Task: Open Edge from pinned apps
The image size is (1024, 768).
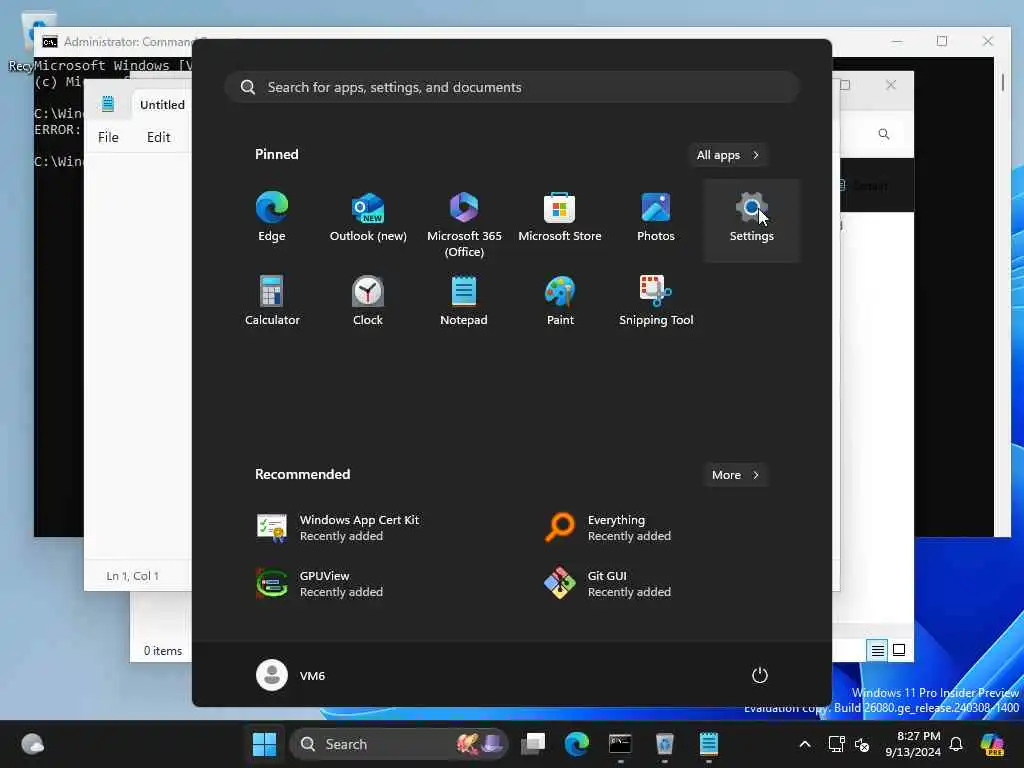Action: 272,217
